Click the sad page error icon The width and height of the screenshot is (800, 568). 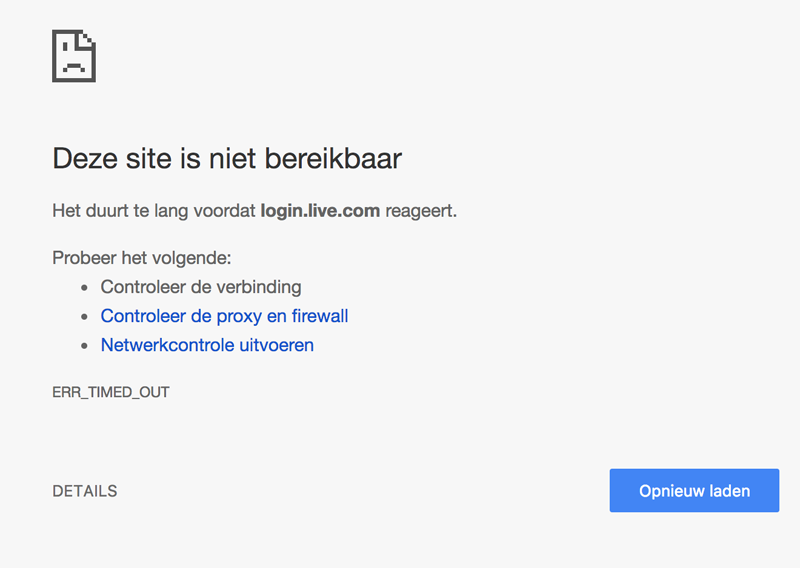pyautogui.click(x=73, y=56)
